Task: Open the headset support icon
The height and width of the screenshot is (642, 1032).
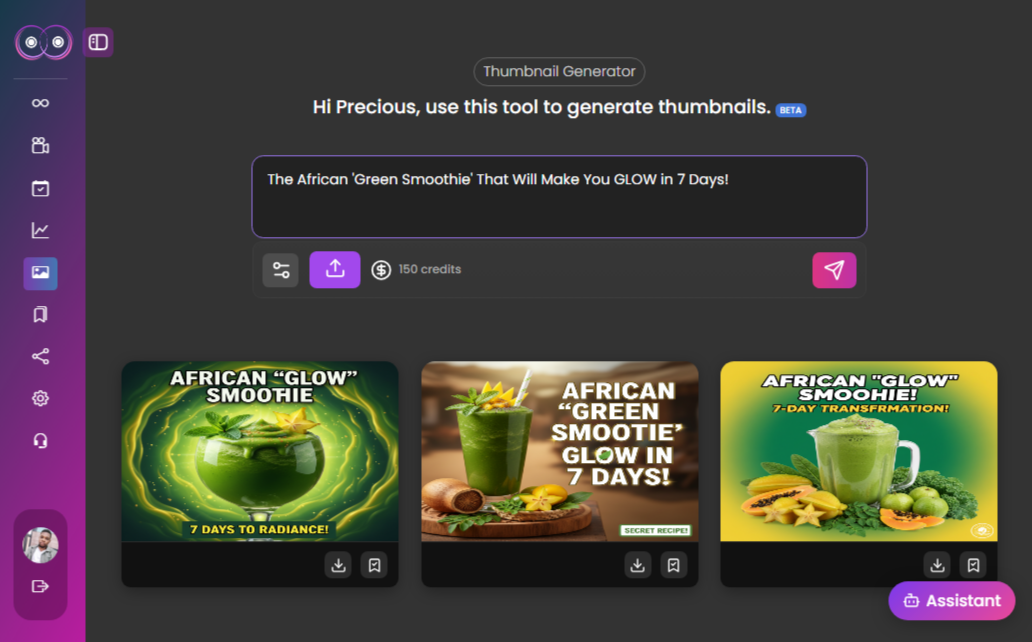Action: (x=40, y=441)
